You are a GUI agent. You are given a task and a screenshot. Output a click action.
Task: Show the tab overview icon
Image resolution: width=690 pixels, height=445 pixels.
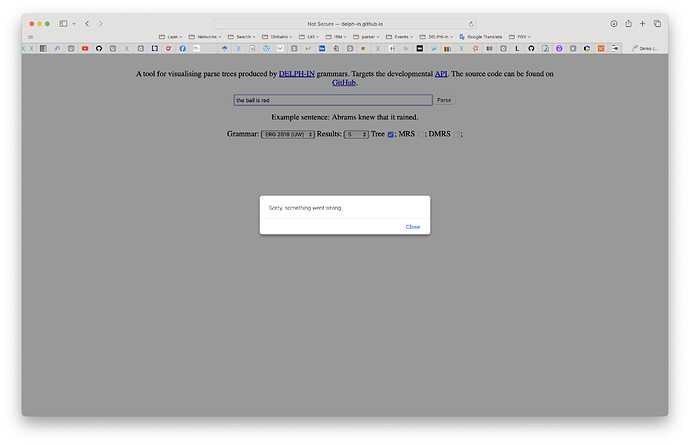pyautogui.click(x=657, y=24)
